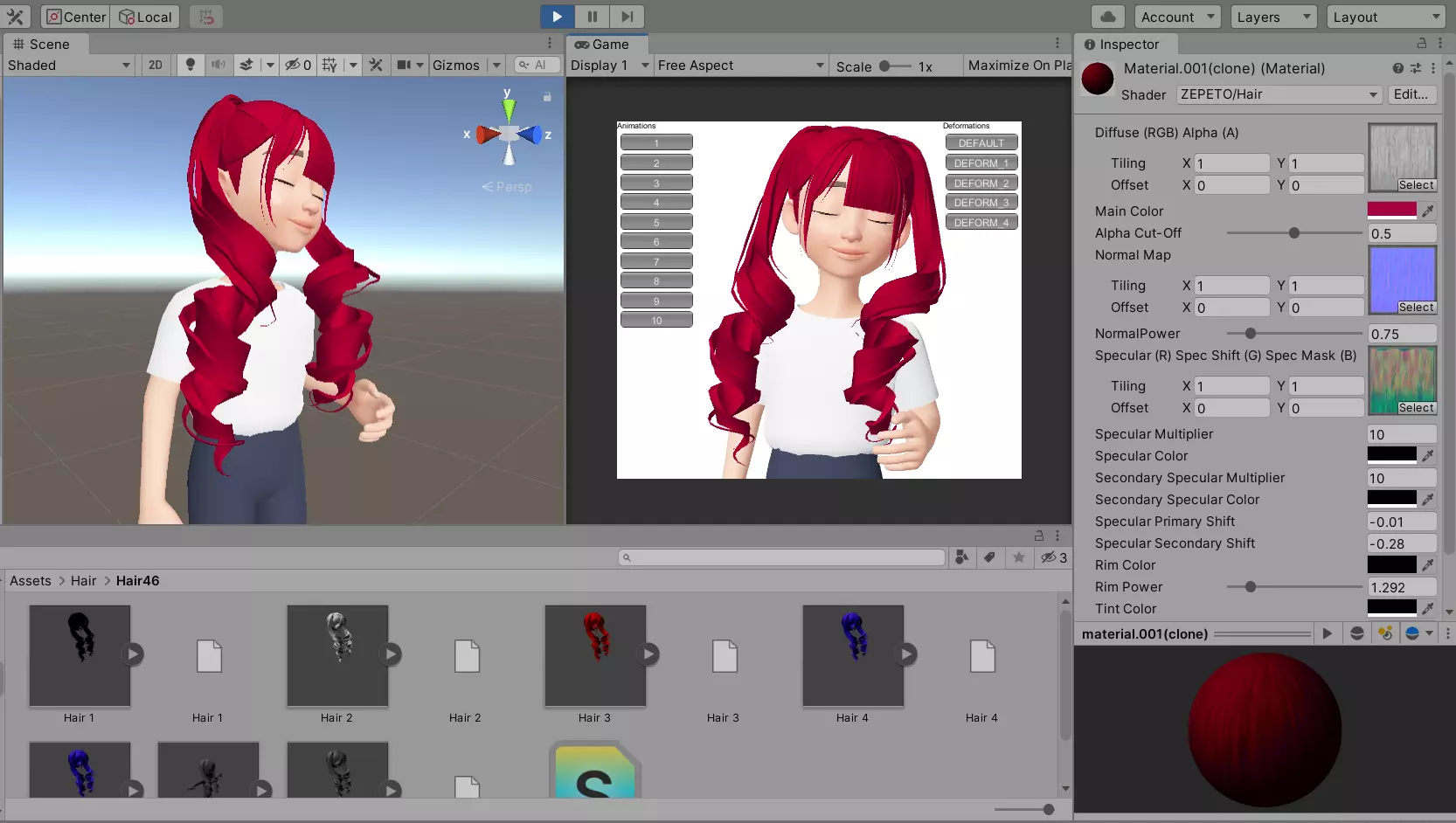Click animation button 1 in Game view
The width and height of the screenshot is (1456, 823).
656,142
